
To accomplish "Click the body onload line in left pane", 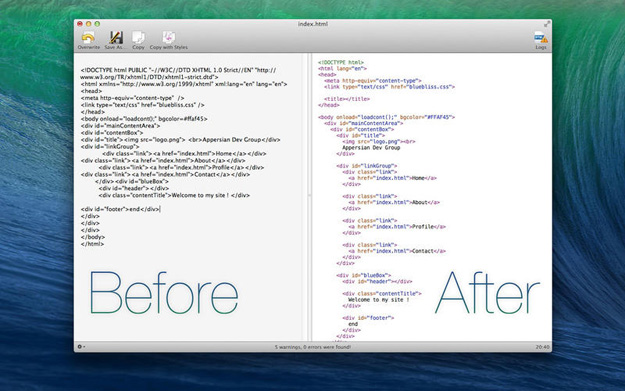I will click(x=144, y=119).
